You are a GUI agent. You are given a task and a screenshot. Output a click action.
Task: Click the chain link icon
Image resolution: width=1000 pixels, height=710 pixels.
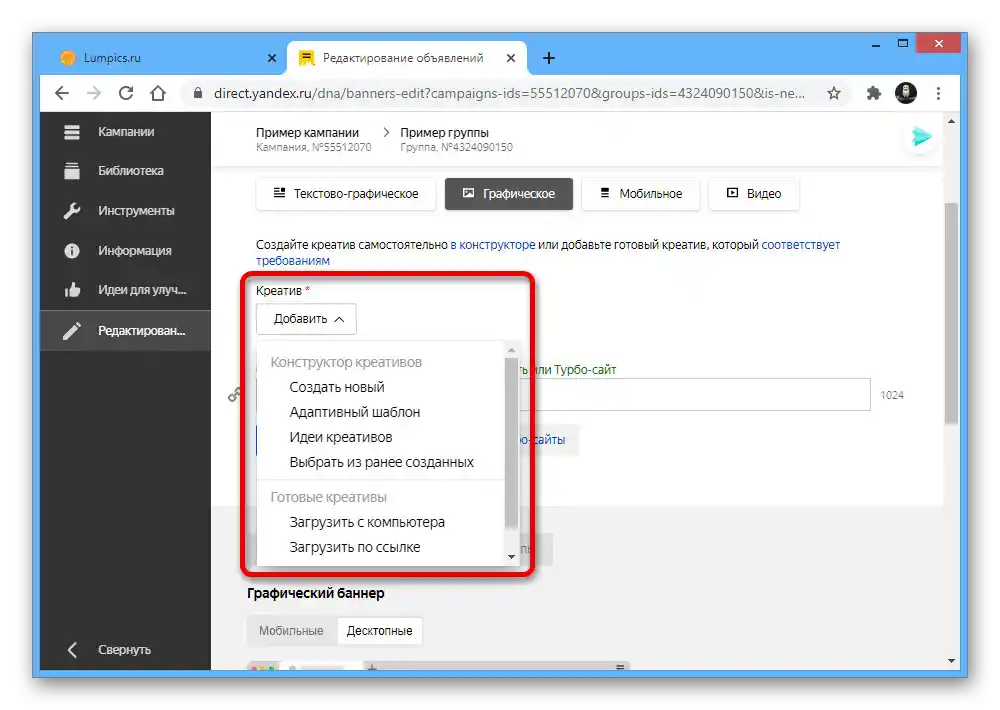click(x=234, y=395)
